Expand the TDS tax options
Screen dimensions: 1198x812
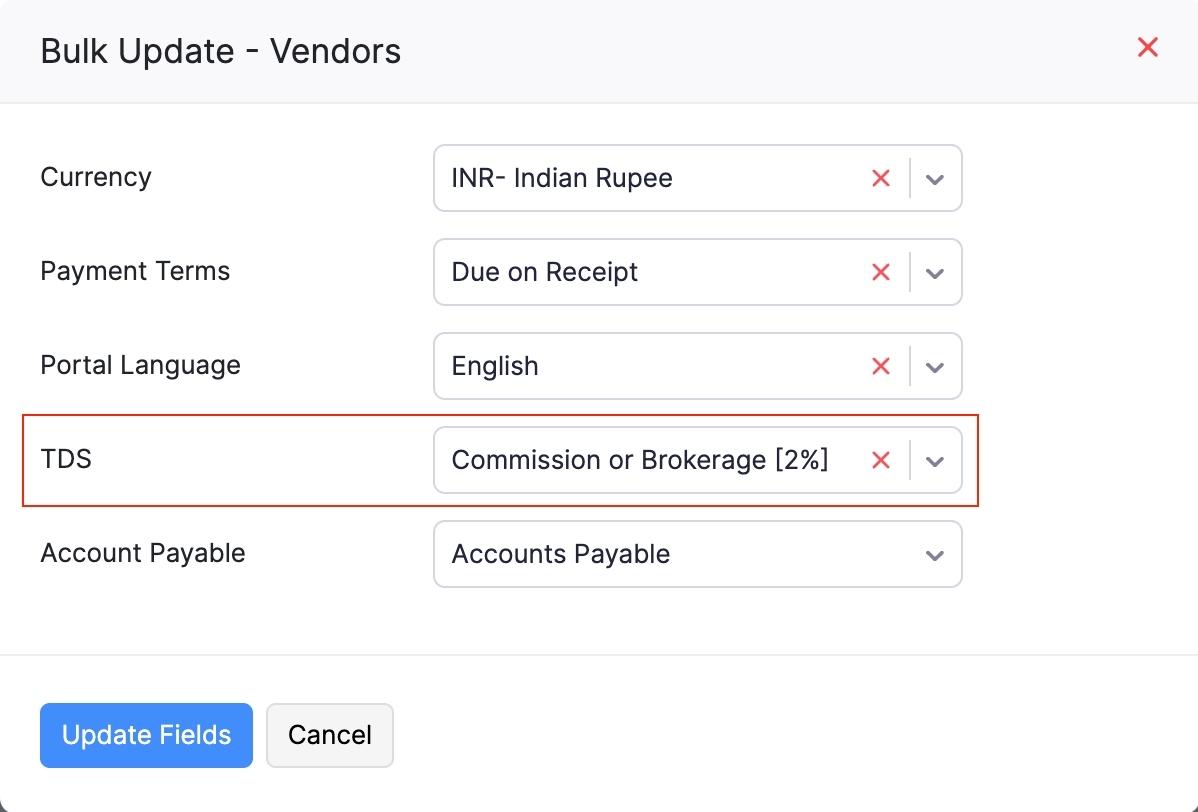pos(934,460)
